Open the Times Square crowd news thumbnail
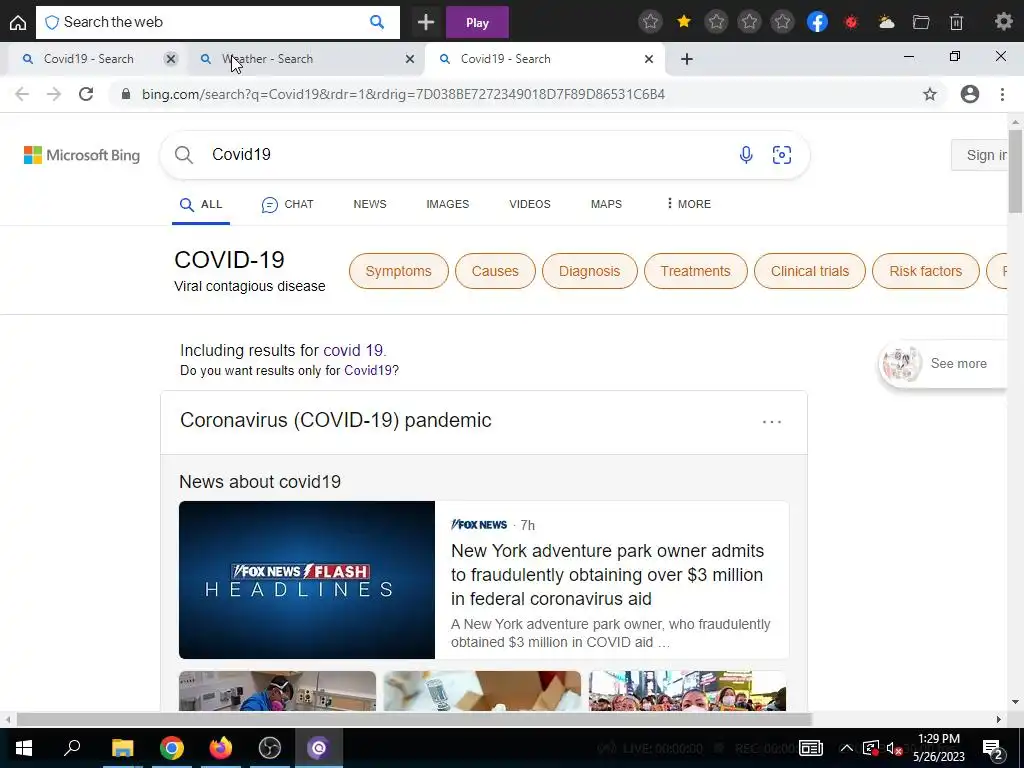 pyautogui.click(x=687, y=691)
